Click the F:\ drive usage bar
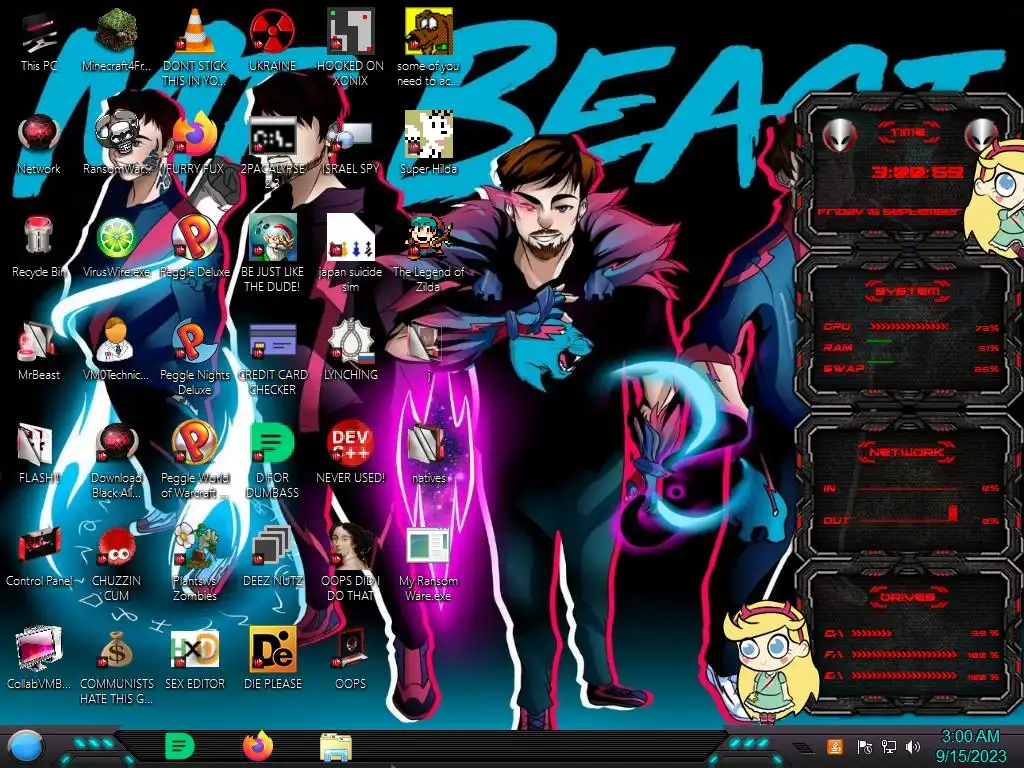 click(904, 654)
